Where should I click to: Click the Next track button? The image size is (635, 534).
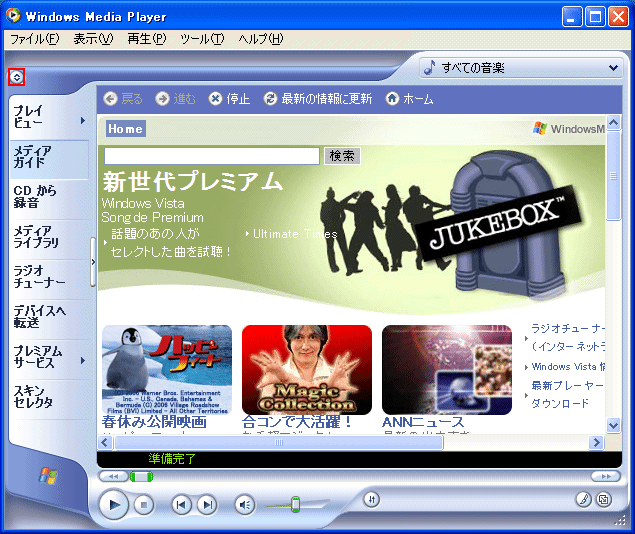pyautogui.click(x=207, y=505)
